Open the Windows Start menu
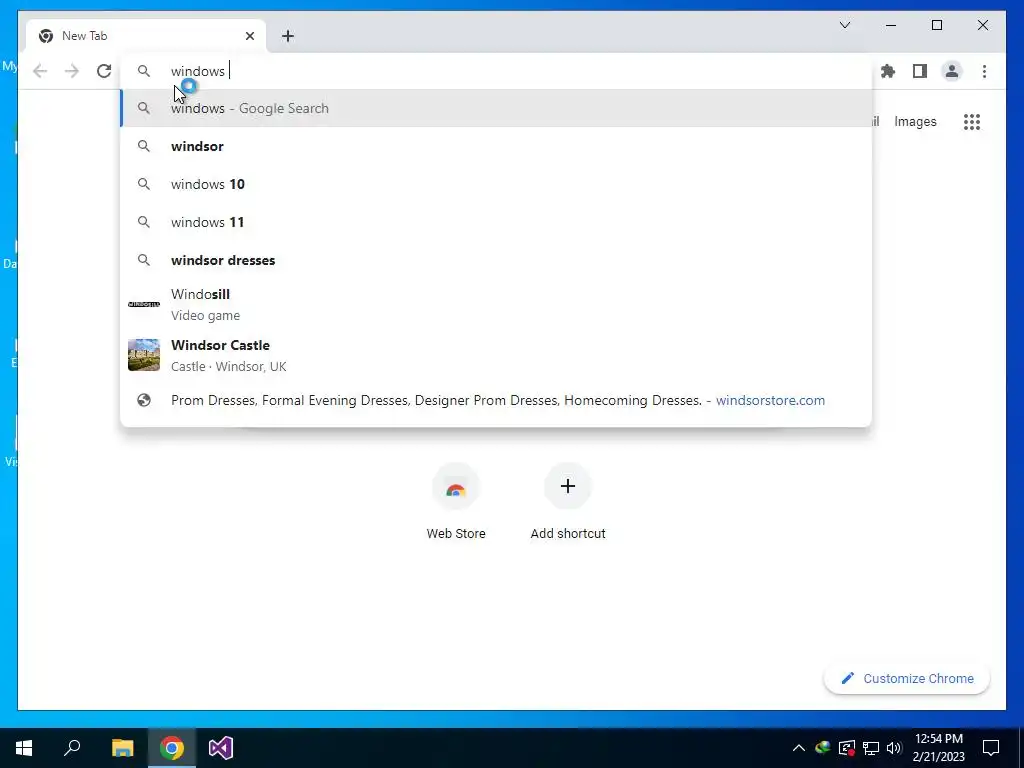Viewport: 1024px width, 768px height. [24, 748]
